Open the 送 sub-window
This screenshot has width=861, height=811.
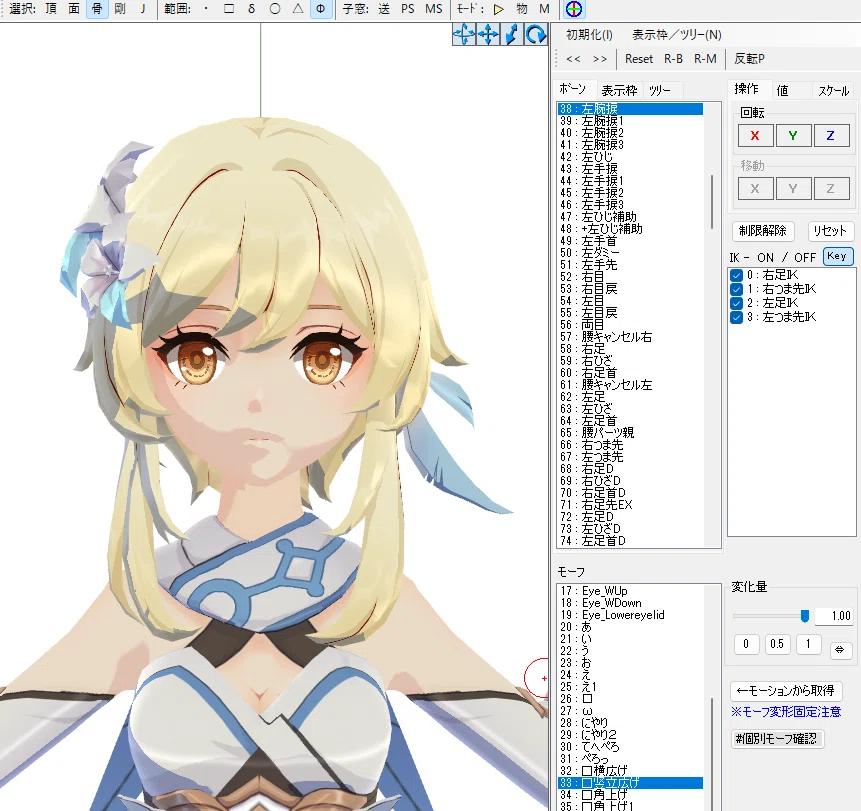coord(384,9)
